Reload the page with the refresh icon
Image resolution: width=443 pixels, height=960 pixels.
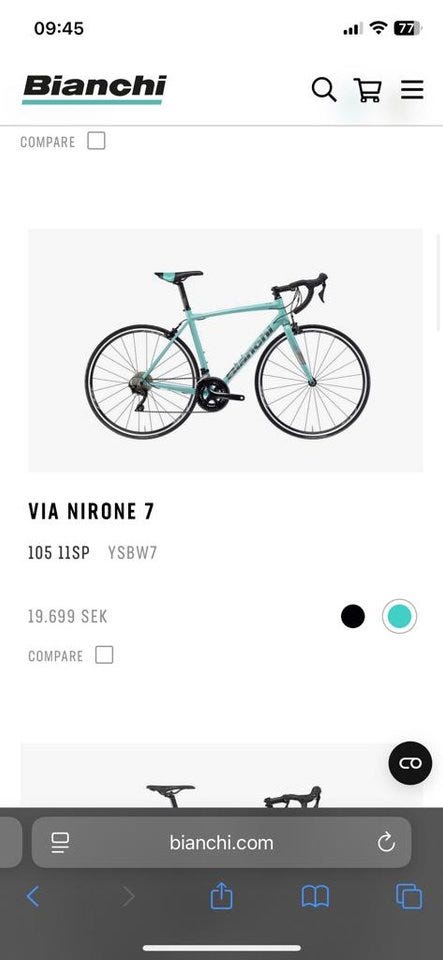386,843
